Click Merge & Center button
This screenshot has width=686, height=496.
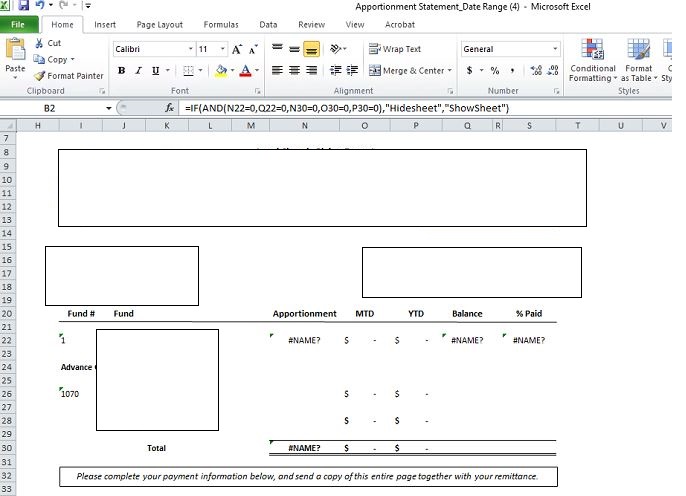click(407, 70)
